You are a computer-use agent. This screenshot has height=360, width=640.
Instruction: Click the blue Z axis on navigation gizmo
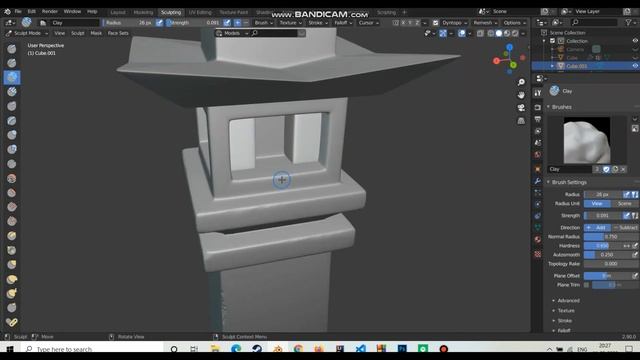(509, 48)
